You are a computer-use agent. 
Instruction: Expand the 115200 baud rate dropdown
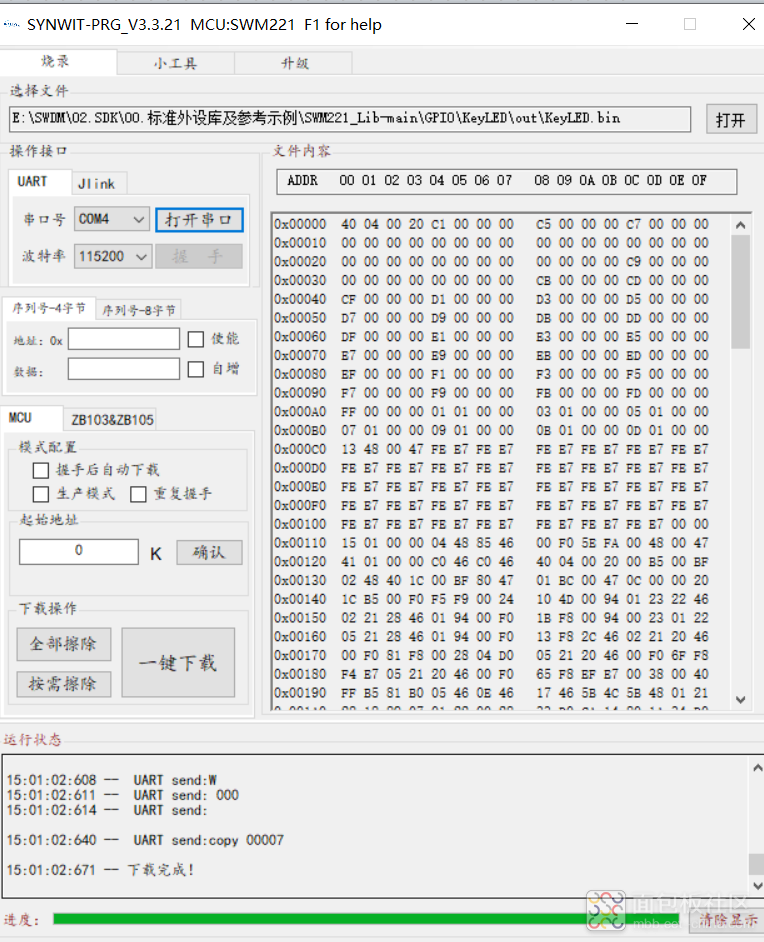click(140, 256)
